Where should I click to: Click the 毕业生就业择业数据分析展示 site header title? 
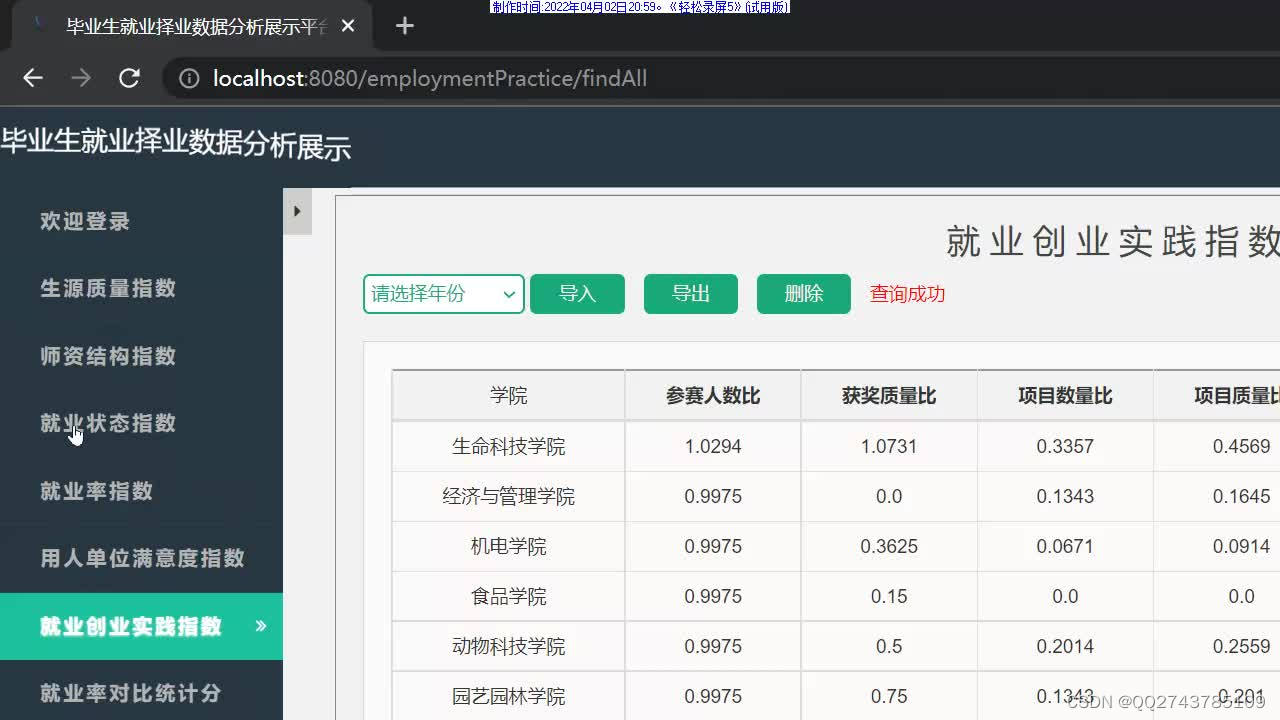(176, 145)
